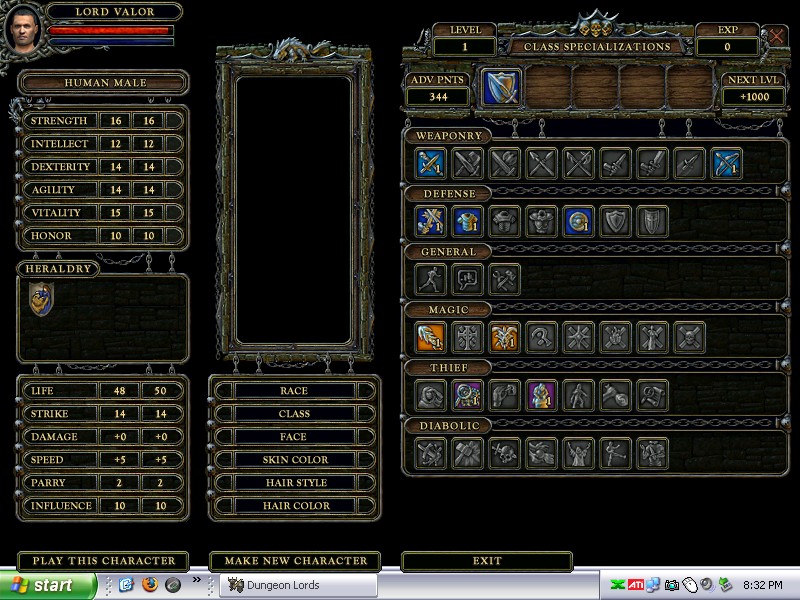Viewport: 800px width, 600px height.
Task: Click the camera icon in the system tray
Action: point(671,585)
